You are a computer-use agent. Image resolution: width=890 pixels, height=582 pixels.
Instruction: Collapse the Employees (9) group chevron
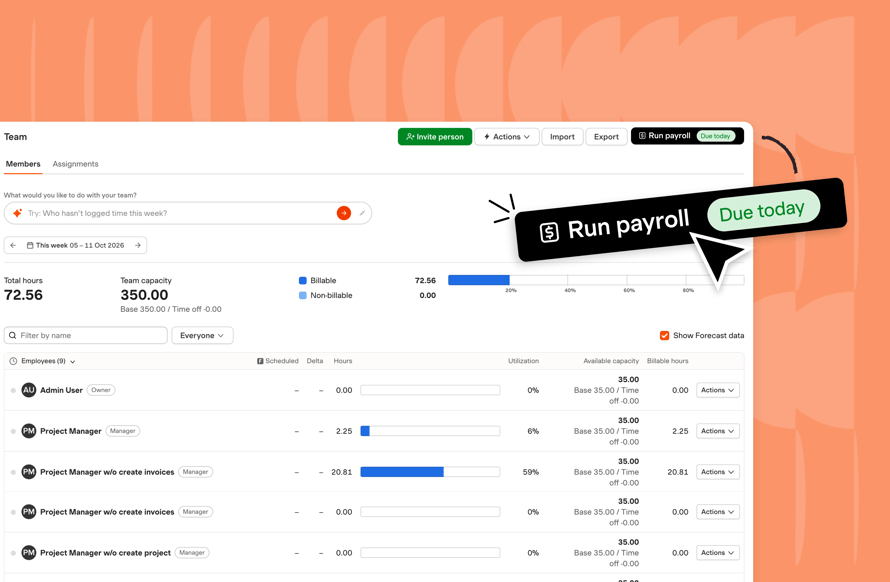click(x=73, y=362)
